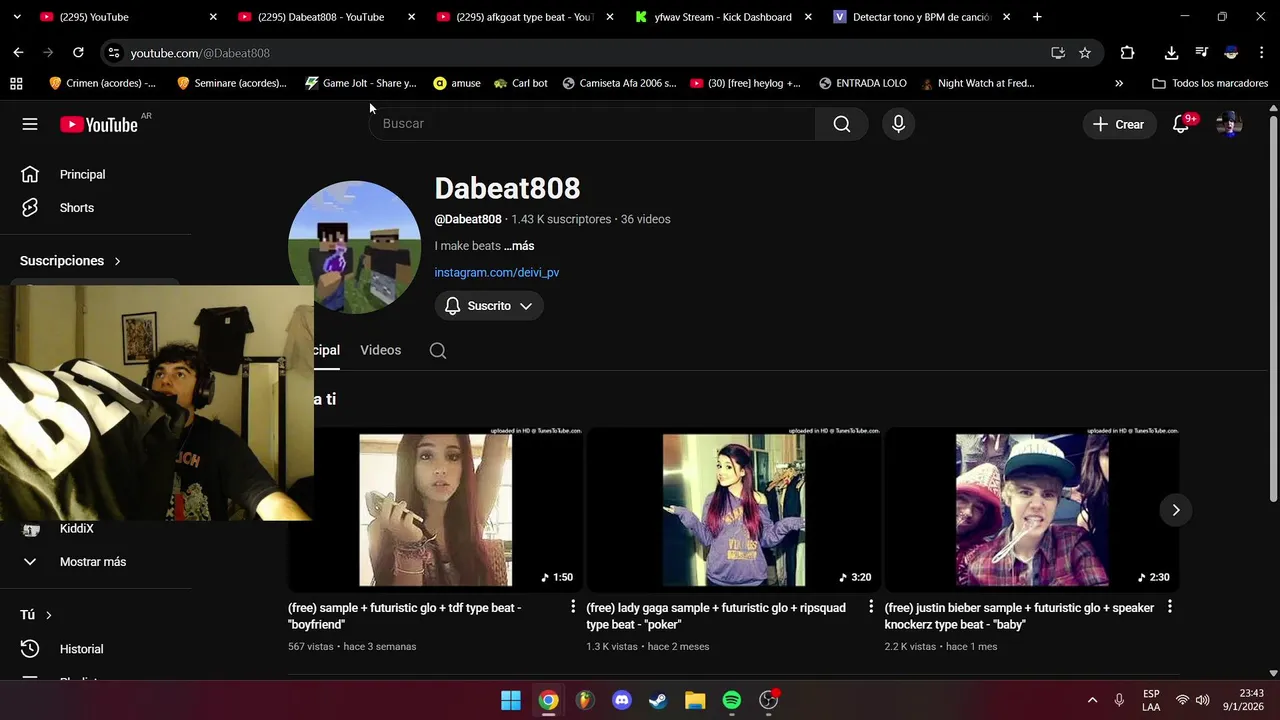This screenshot has height=720, width=1280.
Task: Open OBS Studio from the taskbar
Action: [769, 700]
